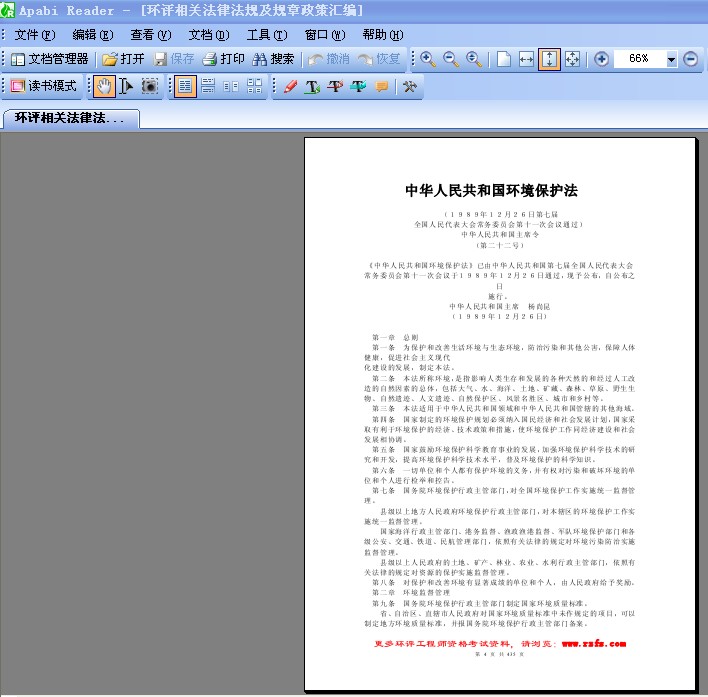
Task: Select the 环评相关法律法... document tab
Action: [71, 118]
